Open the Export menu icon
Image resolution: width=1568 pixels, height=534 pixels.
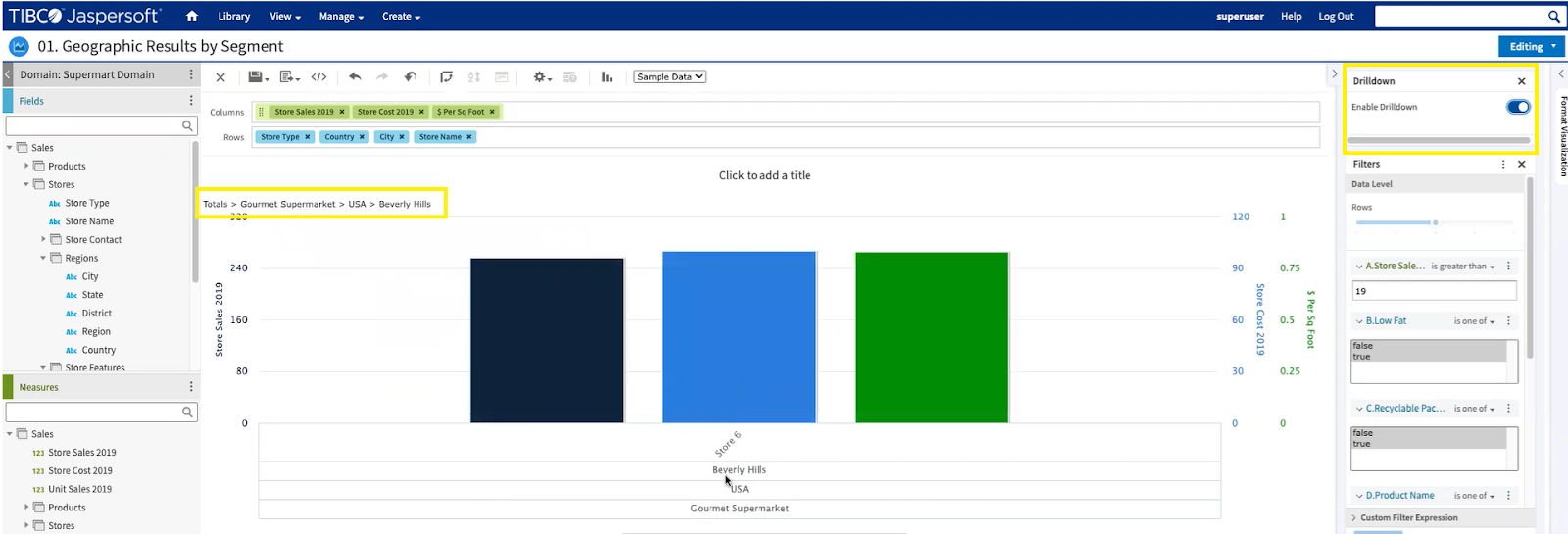[x=289, y=76]
